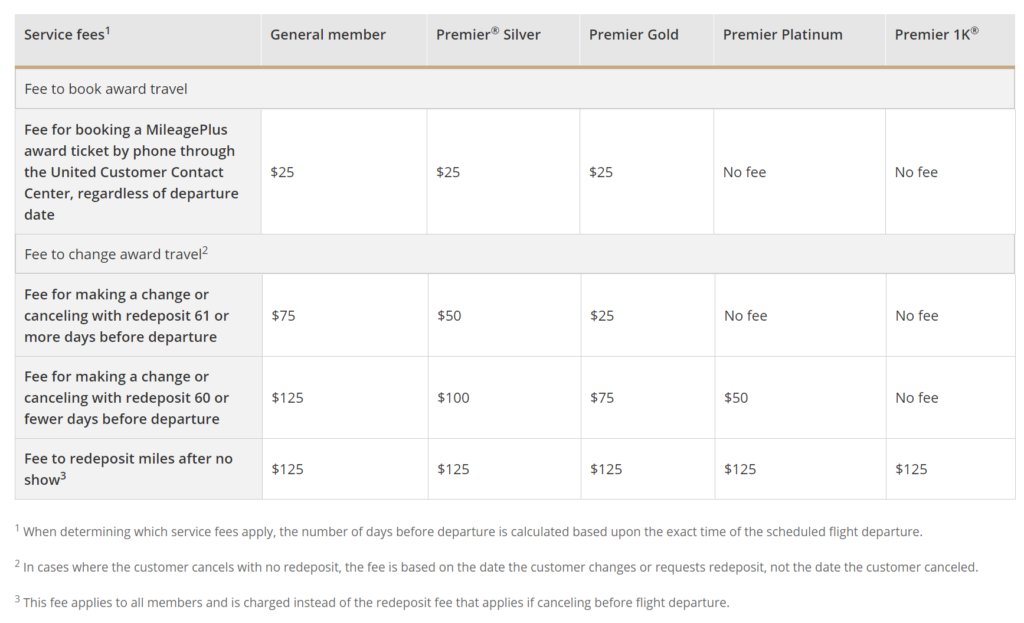
Task: Click the "61 or more days" redeposit fee label
Action: (127, 316)
